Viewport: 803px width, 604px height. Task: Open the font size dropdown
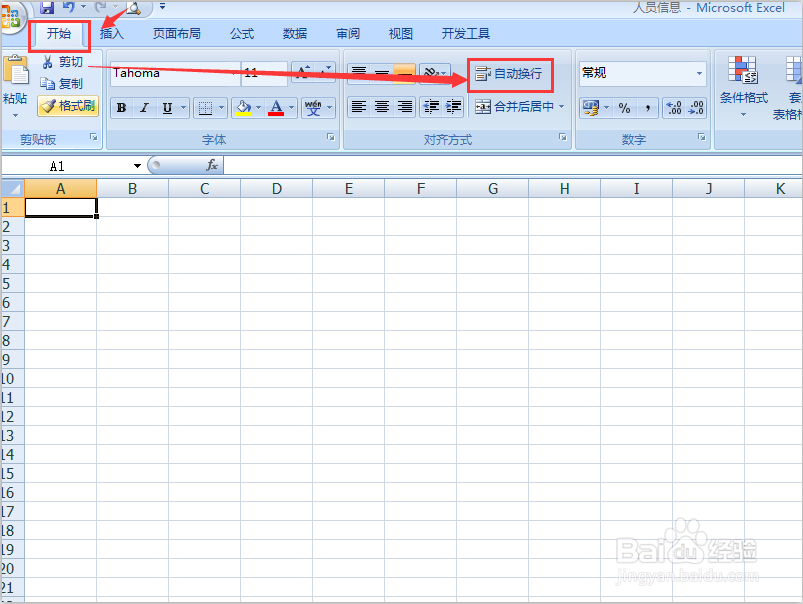click(282, 73)
